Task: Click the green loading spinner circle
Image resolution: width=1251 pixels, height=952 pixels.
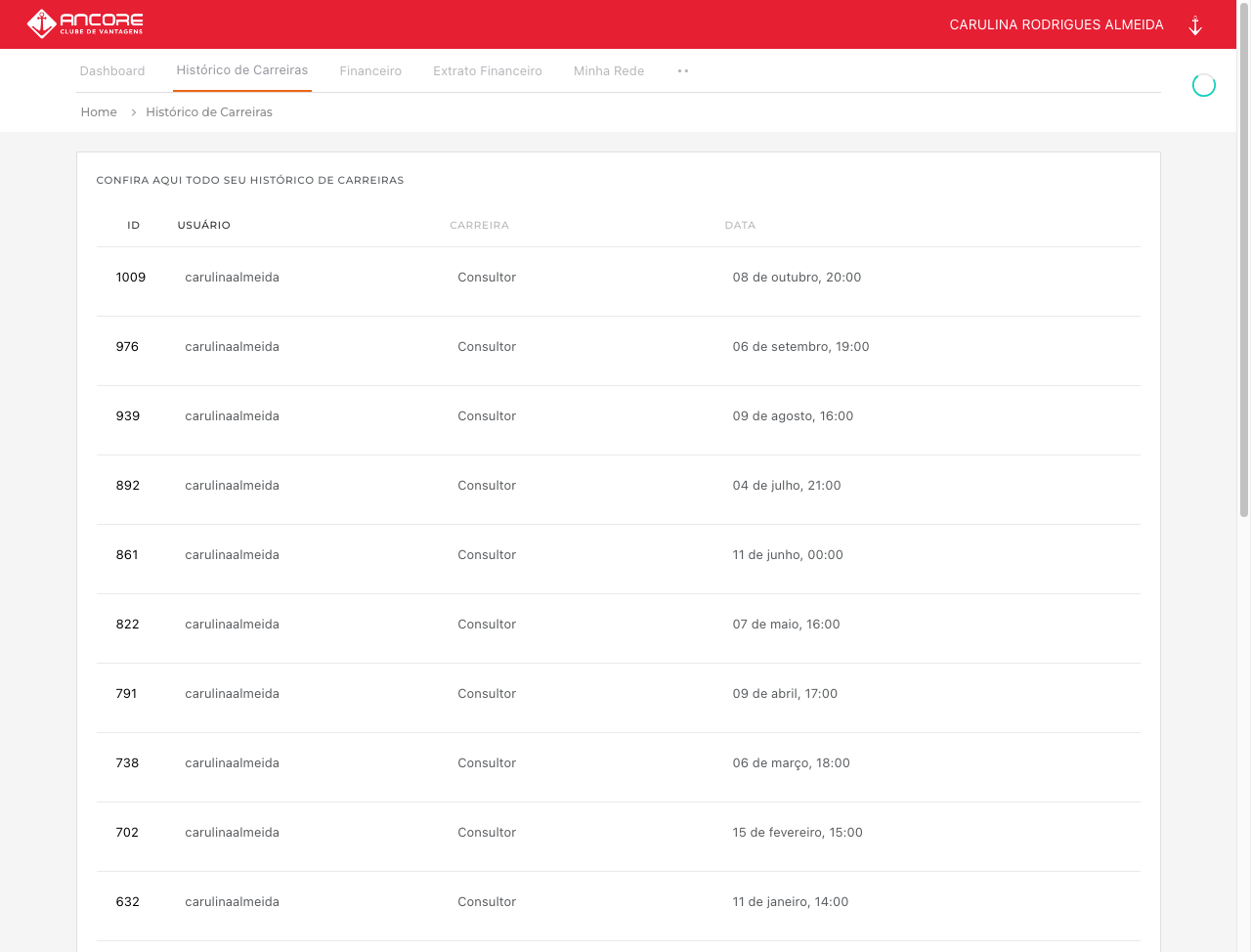Action: pos(1203,86)
